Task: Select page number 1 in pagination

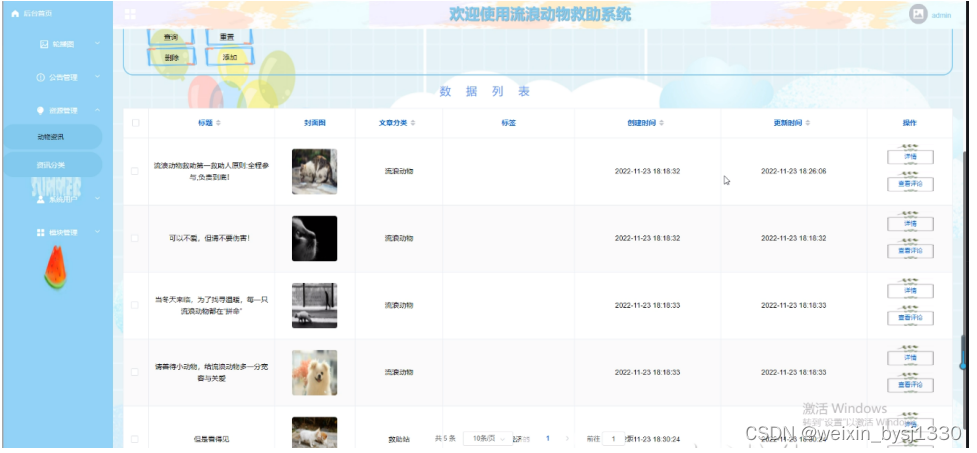Action: pyautogui.click(x=548, y=439)
